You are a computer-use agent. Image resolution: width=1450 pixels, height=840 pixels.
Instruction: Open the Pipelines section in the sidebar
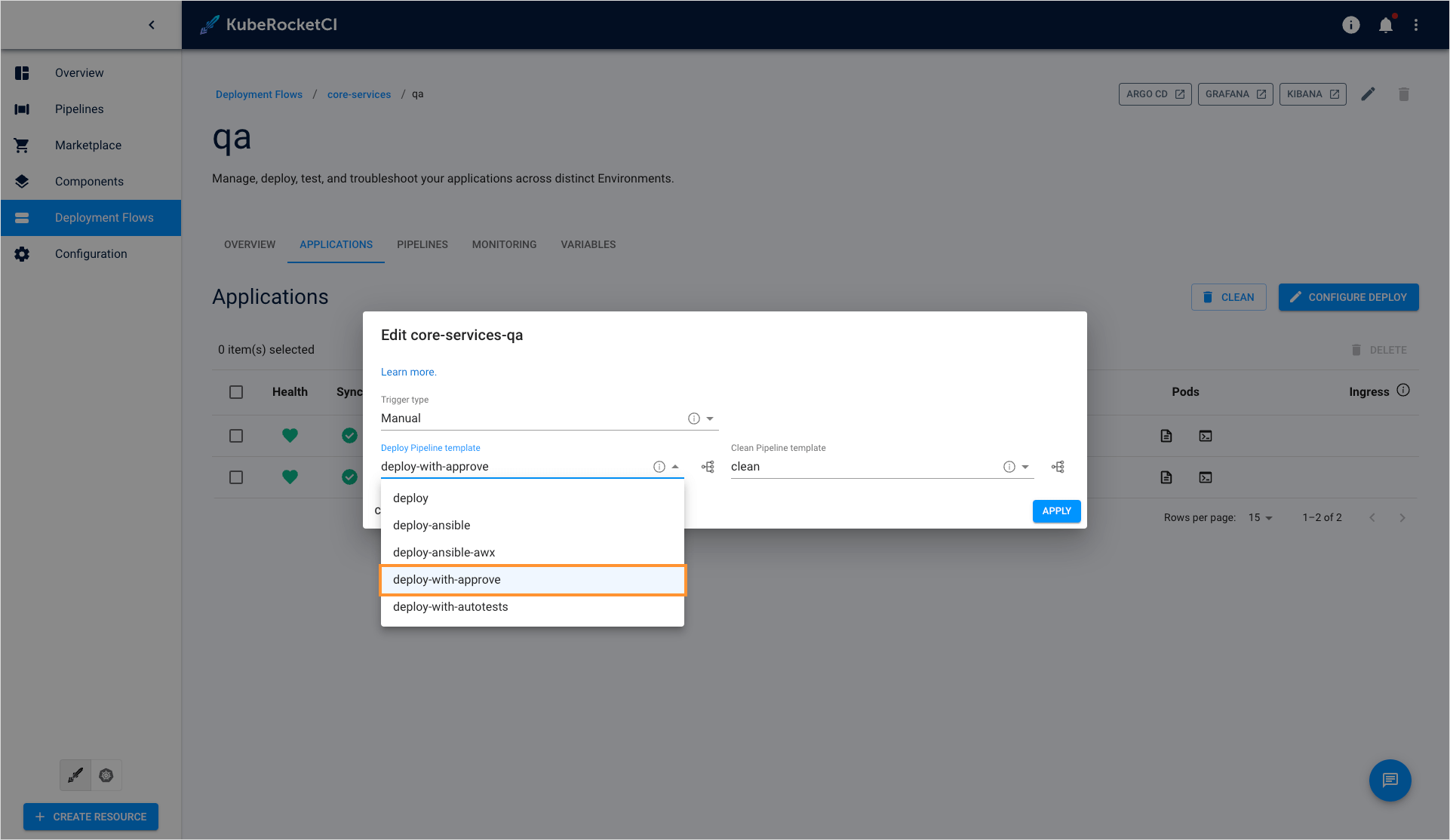click(x=78, y=109)
